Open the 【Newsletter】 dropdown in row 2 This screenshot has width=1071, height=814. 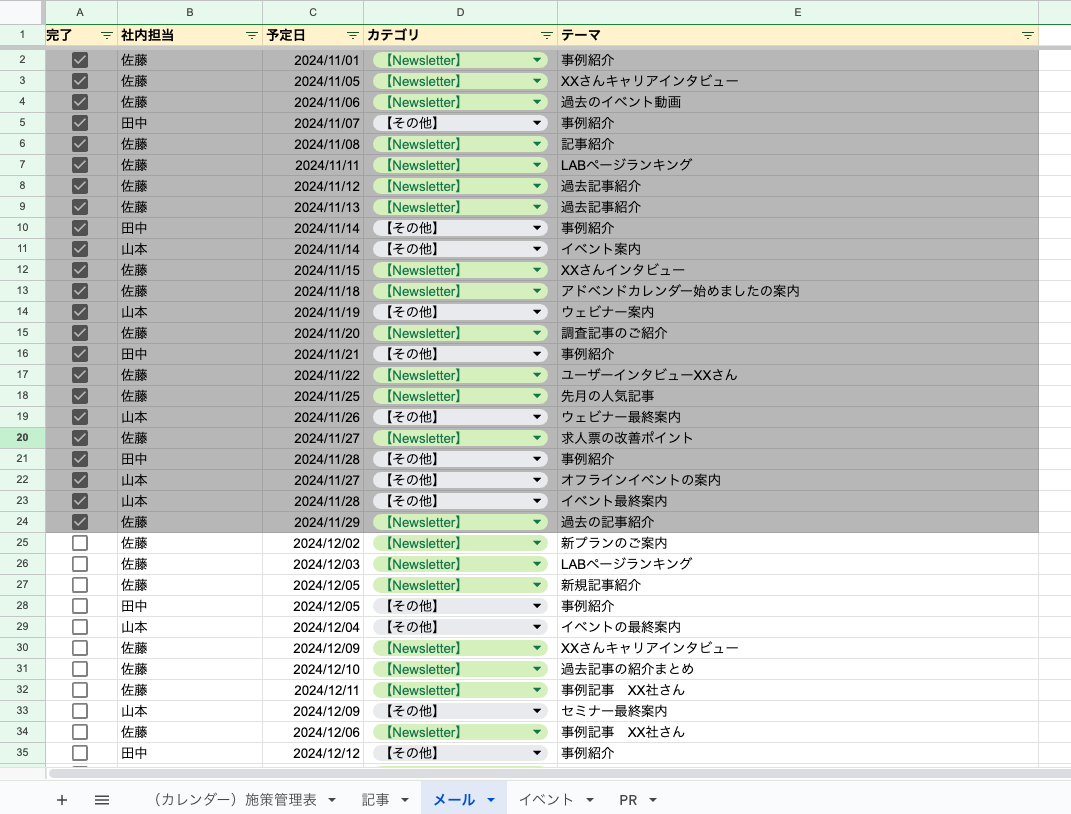click(536, 60)
